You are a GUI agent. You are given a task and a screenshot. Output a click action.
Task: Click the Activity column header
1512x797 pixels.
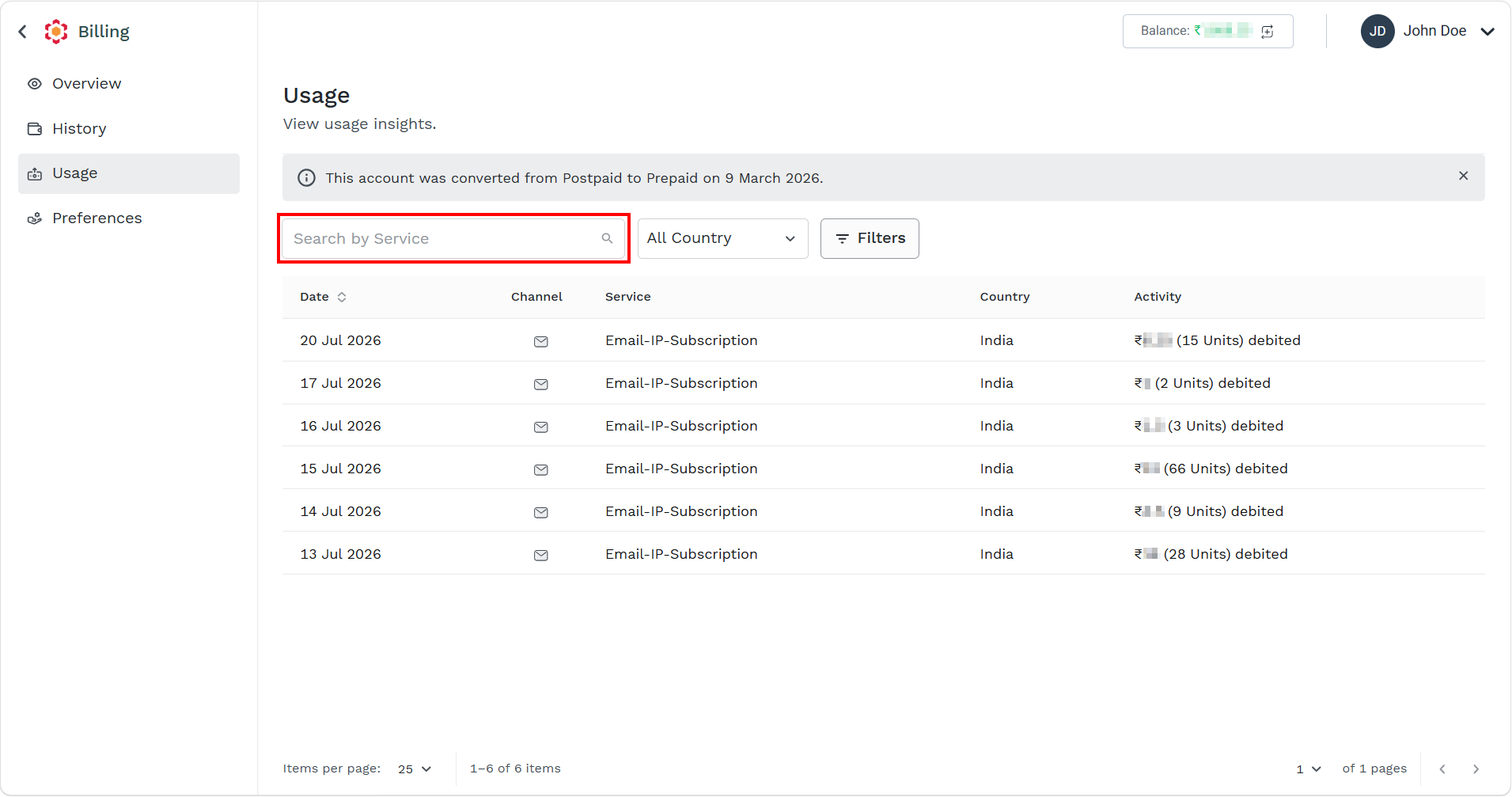point(1158,297)
